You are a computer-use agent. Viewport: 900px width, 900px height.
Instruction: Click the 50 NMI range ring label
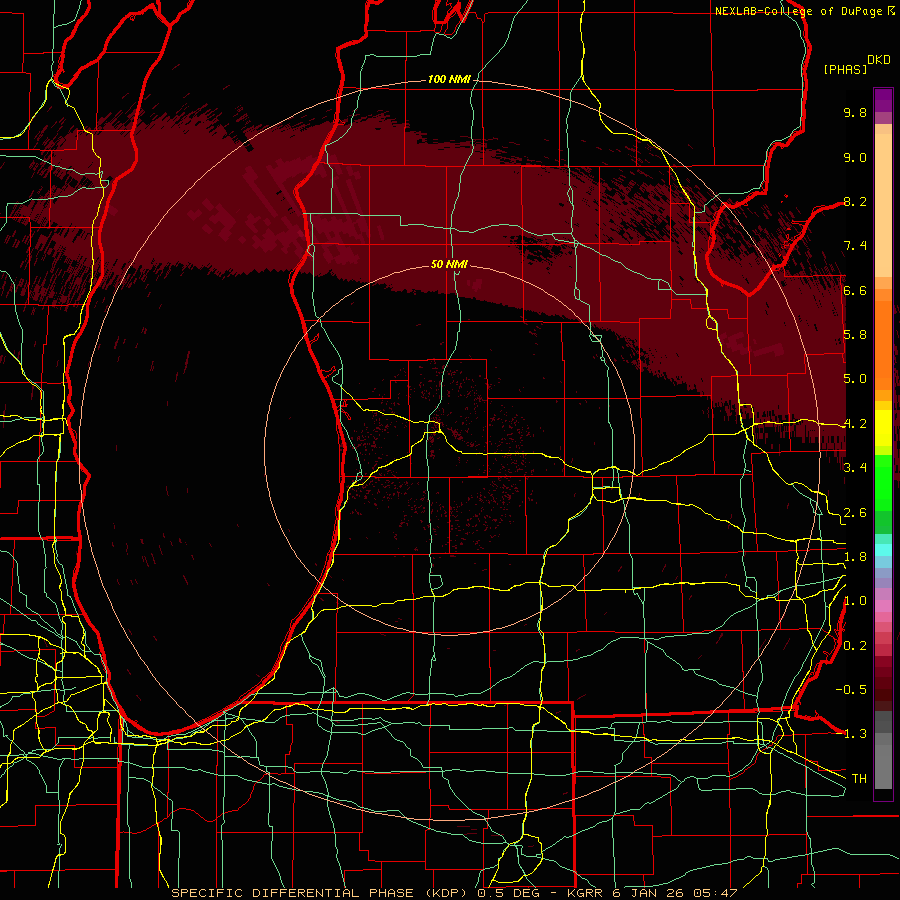[x=449, y=264]
